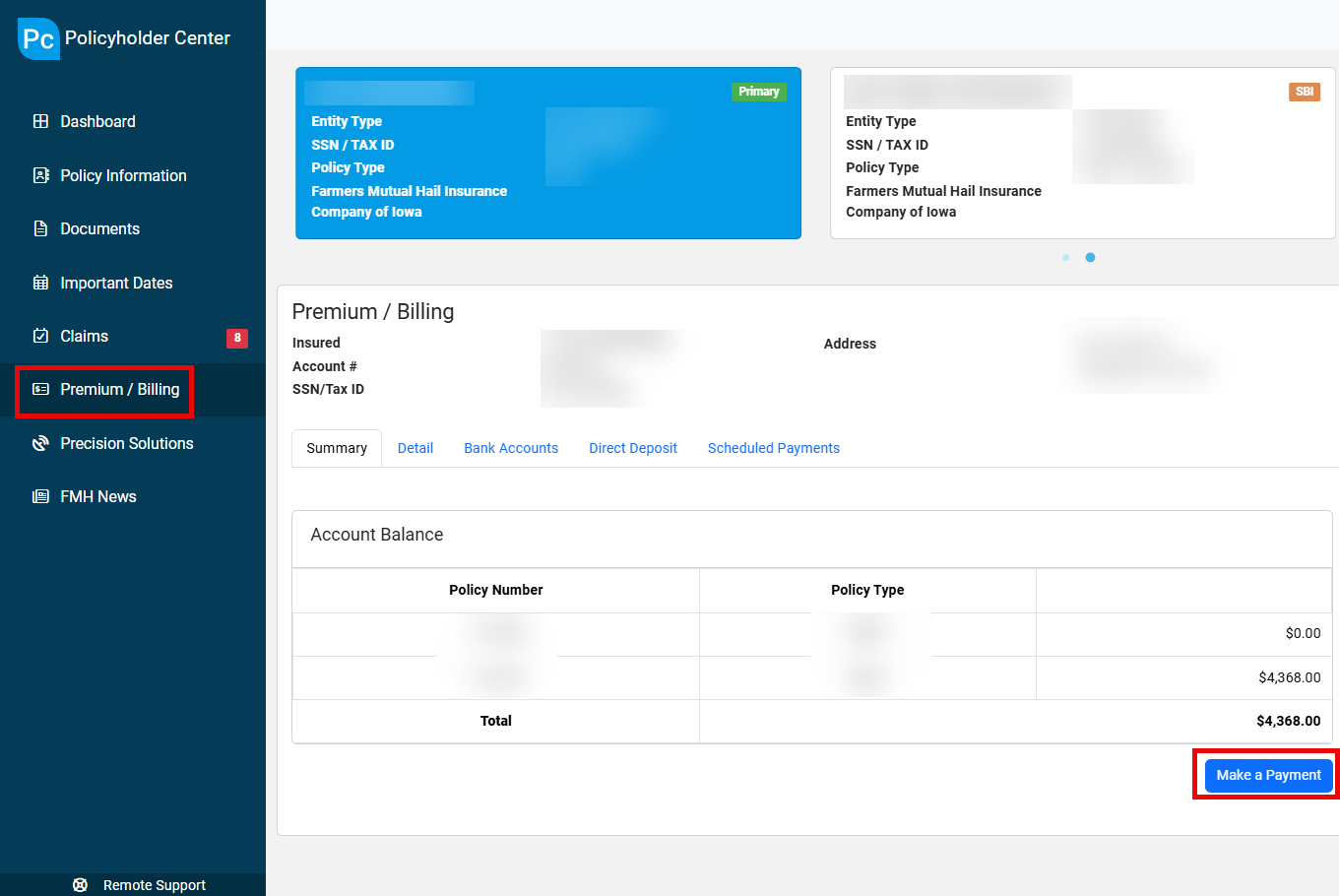The image size is (1340, 896).
Task: Select the Direct Deposit tab
Action: (x=633, y=448)
